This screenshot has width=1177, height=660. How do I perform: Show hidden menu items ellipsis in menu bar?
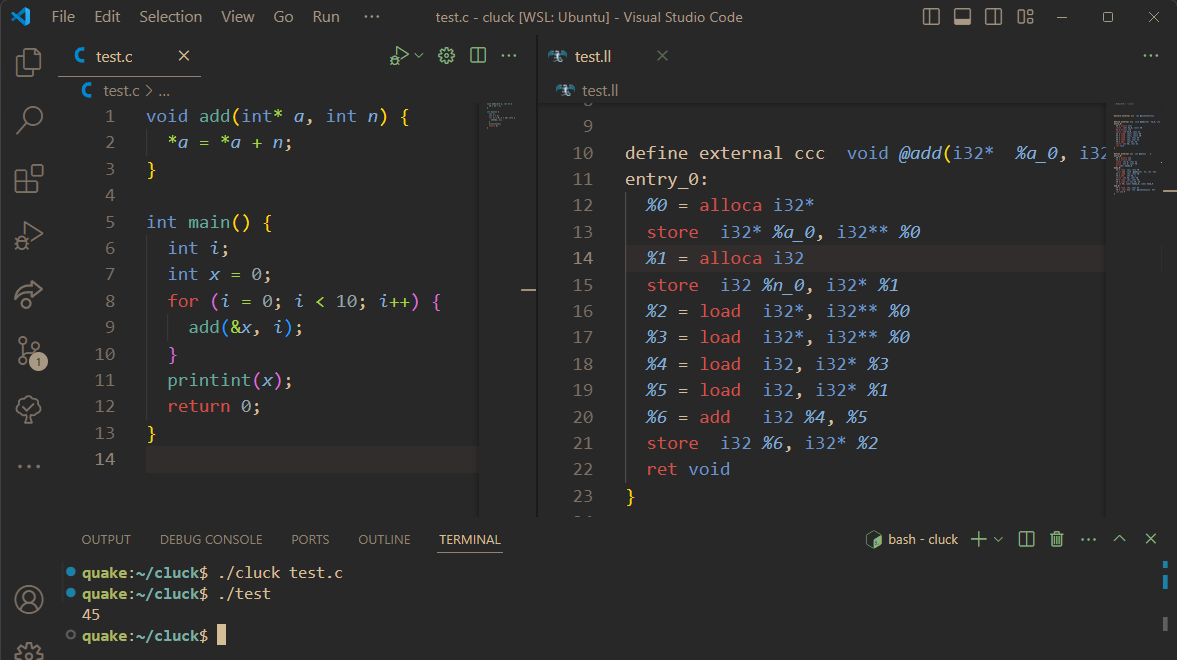pyautogui.click(x=372, y=17)
